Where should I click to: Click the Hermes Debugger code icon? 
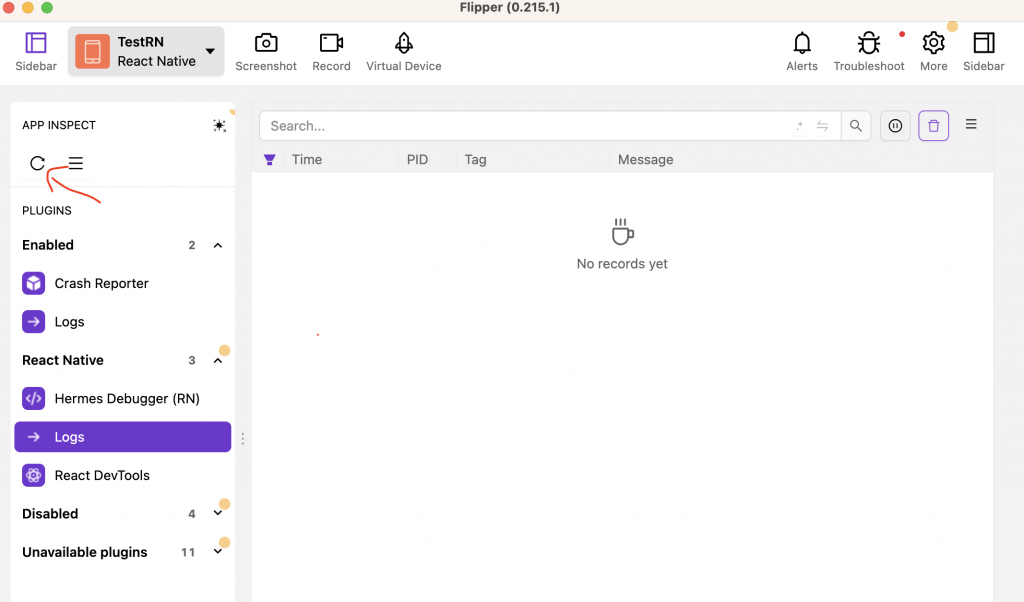pos(33,398)
